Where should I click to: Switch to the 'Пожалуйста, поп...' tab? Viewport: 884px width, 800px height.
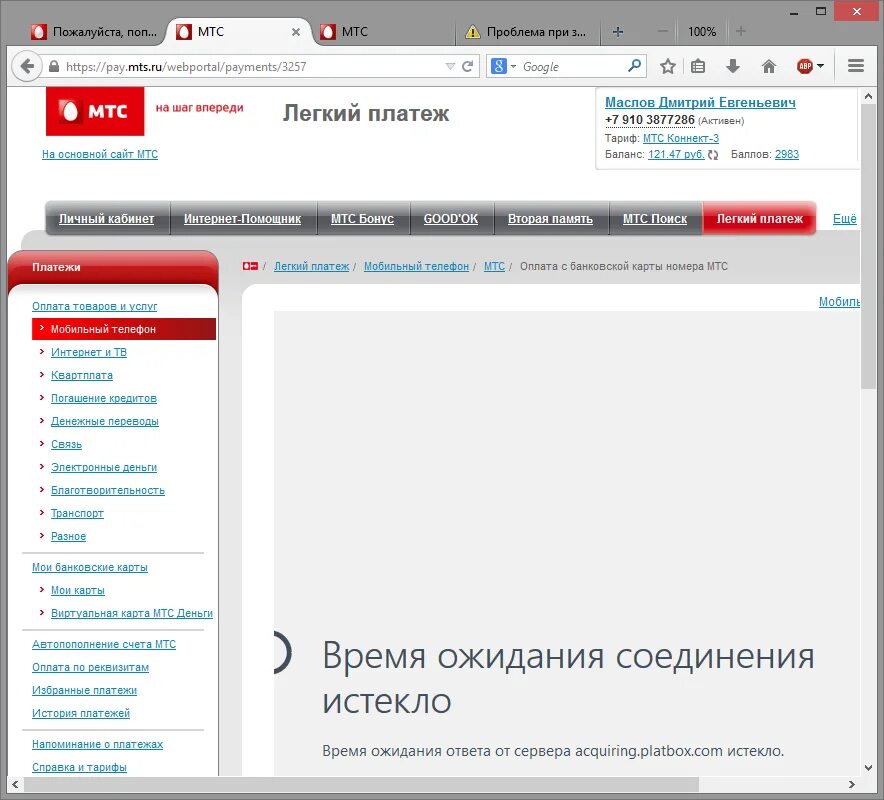[94, 32]
